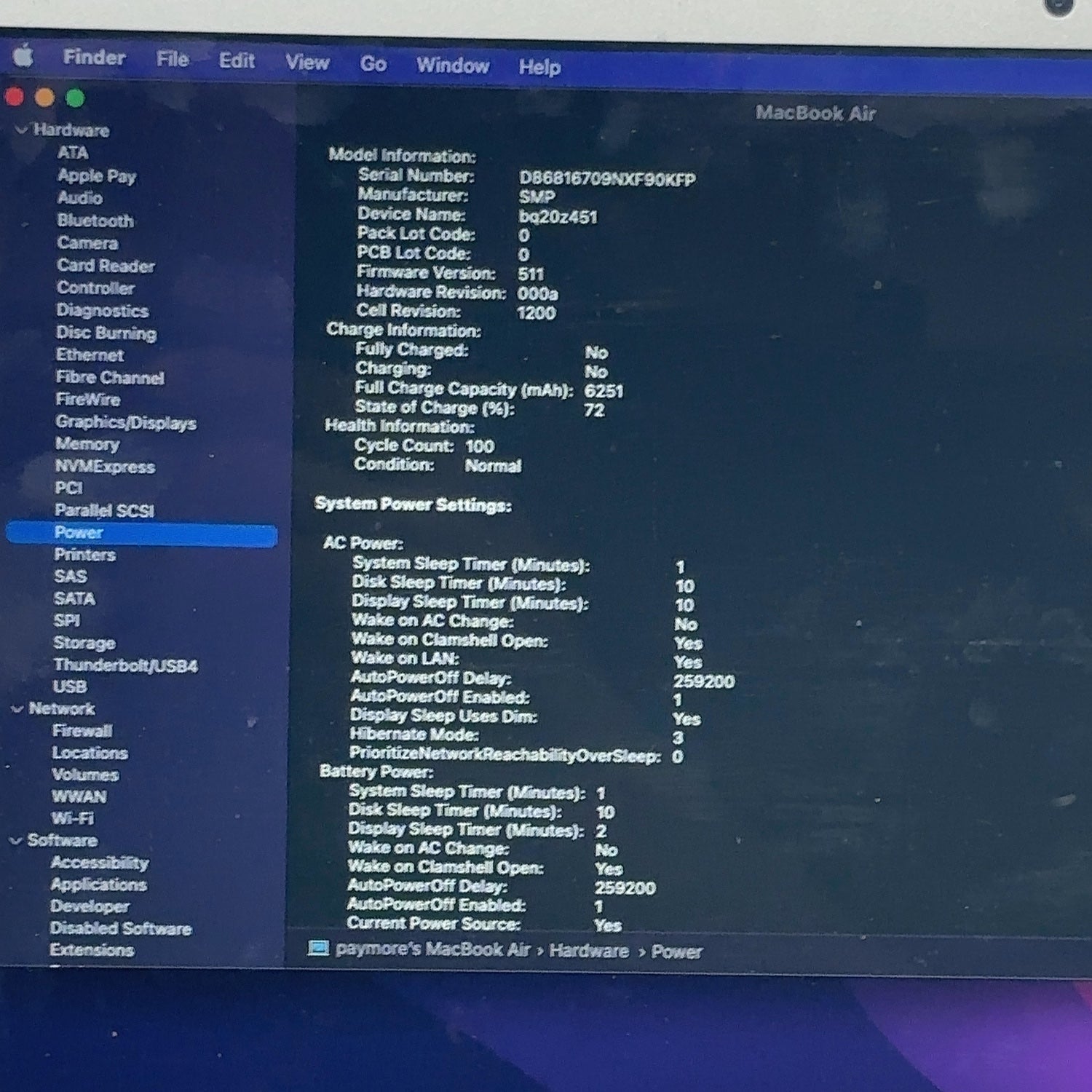Select Memory in the hardware list
The image size is (1092, 1092).
point(87,443)
